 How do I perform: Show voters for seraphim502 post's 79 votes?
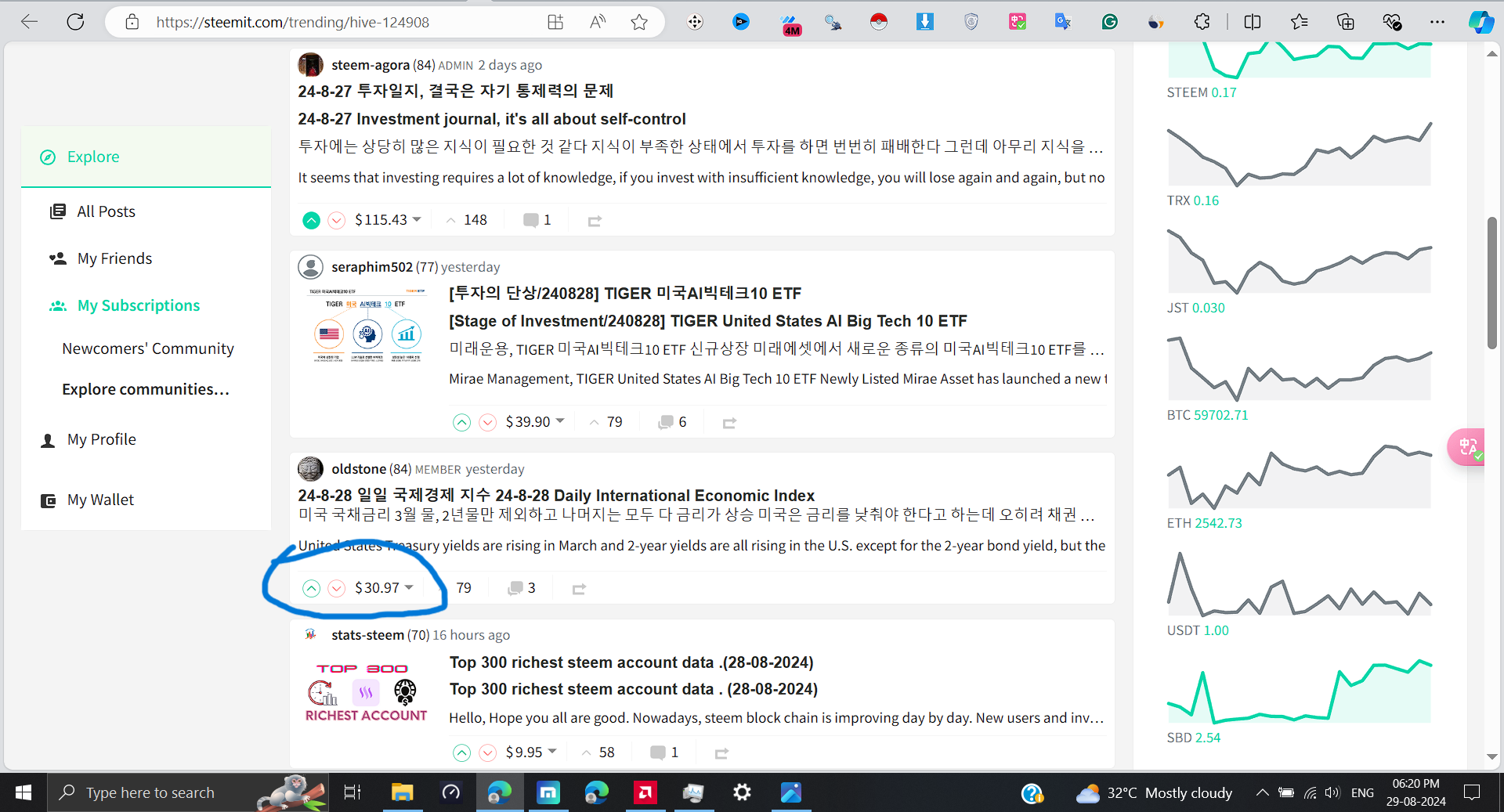606,422
